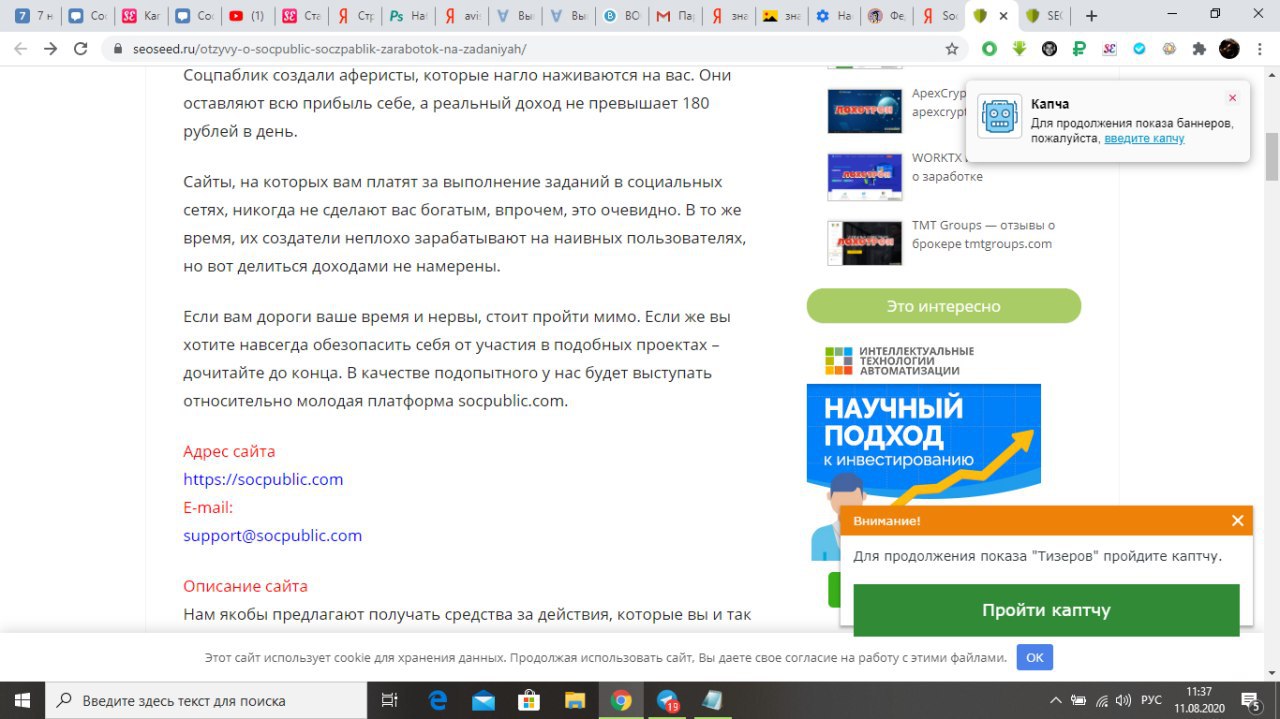The width and height of the screenshot is (1280, 719).
Task: Open the https://socpublic.com link
Action: 263,479
